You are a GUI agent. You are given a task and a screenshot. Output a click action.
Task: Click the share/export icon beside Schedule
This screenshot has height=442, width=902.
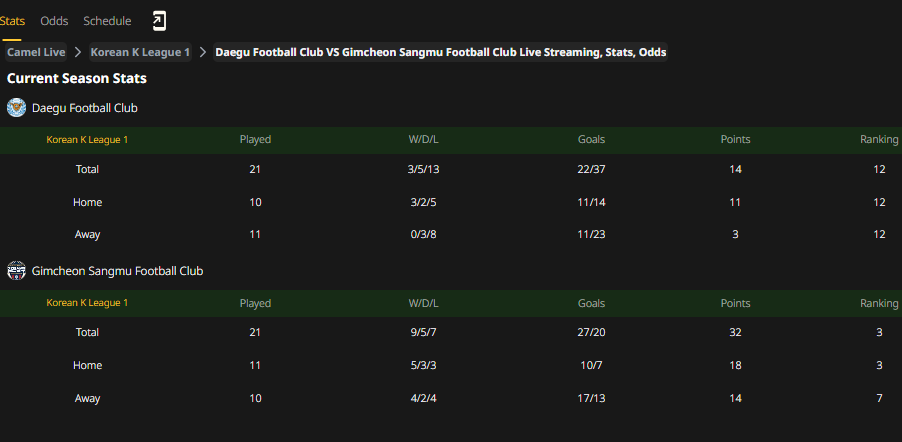pyautogui.click(x=159, y=21)
